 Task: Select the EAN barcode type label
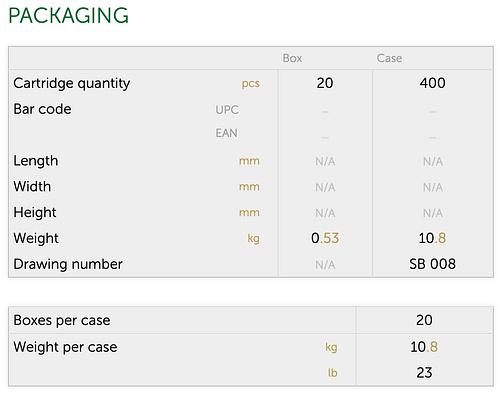point(226,133)
